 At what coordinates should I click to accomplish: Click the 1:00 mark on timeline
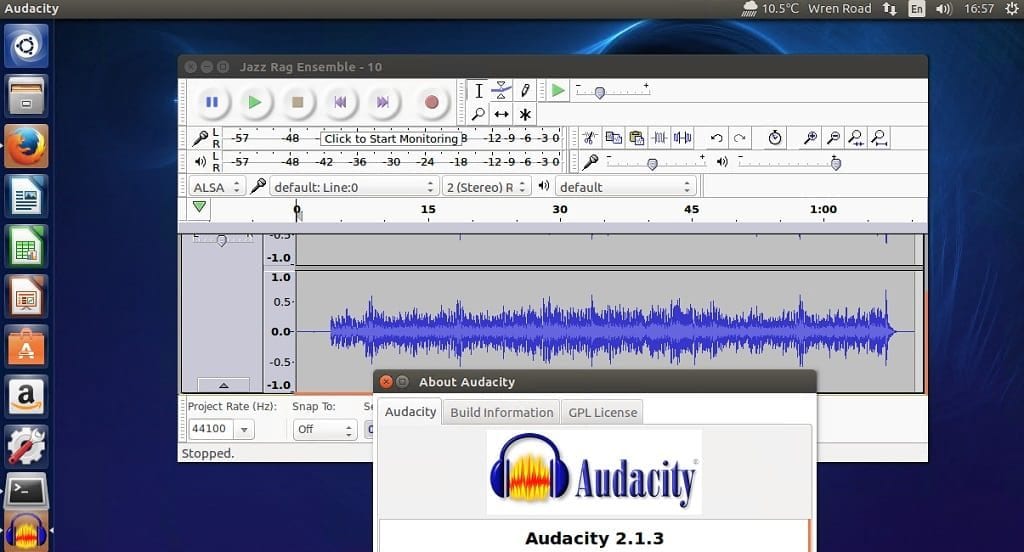pos(823,210)
